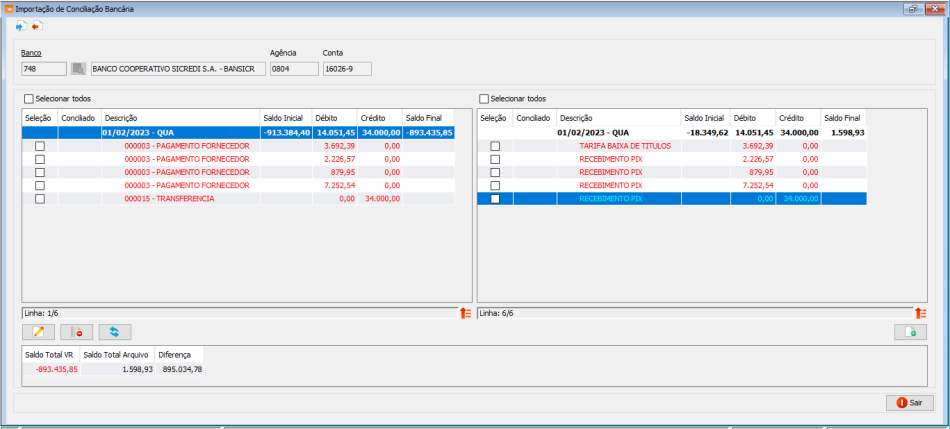Click the 34.000,00 credit in TRANSFERENCIA row
Viewport: 950px width, 429px height.
pyautogui.click(x=381, y=199)
